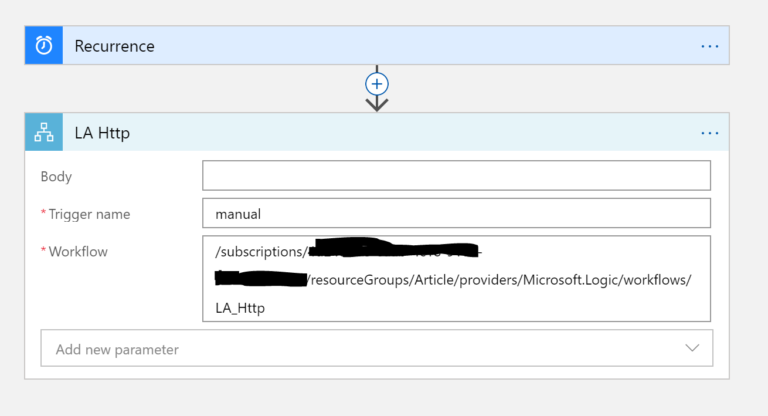Insert a step with the plus button
The image size is (768, 416).
point(377,82)
